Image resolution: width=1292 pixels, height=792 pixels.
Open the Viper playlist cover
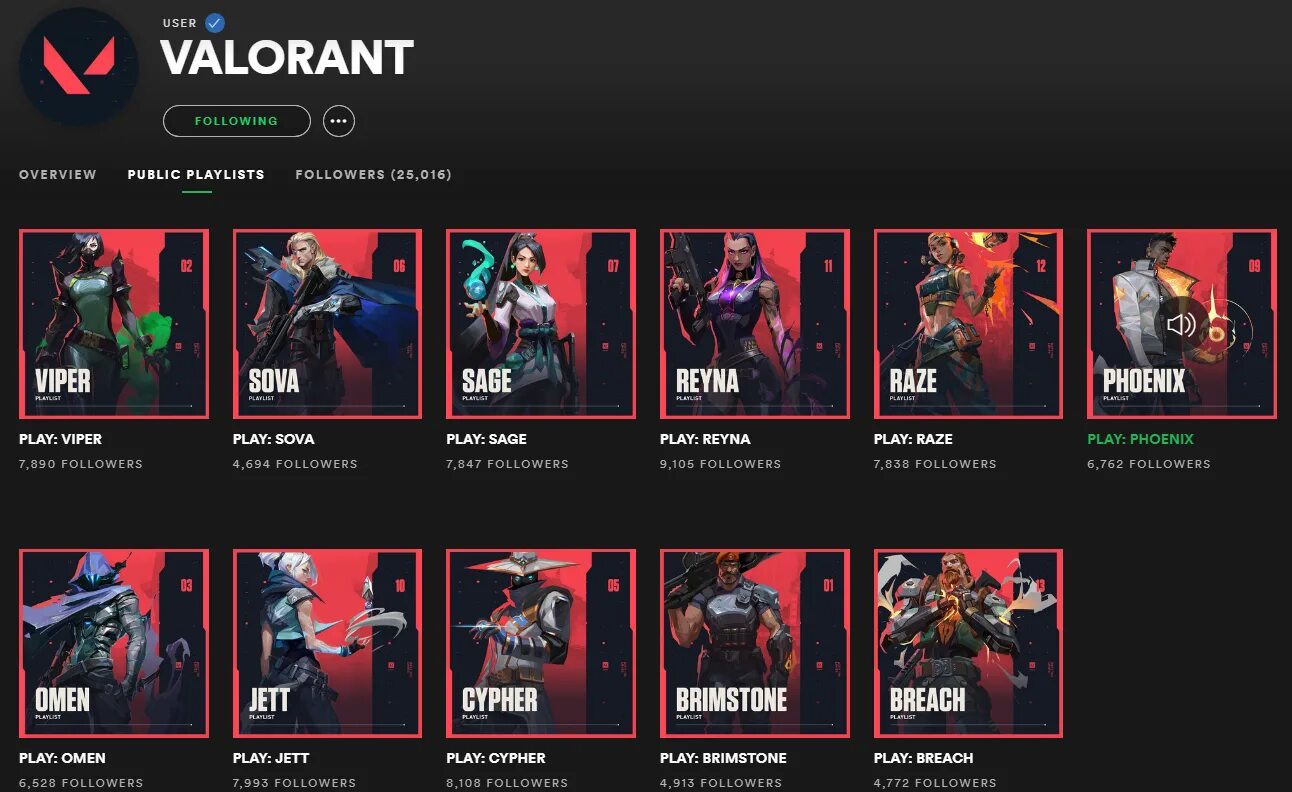point(114,324)
